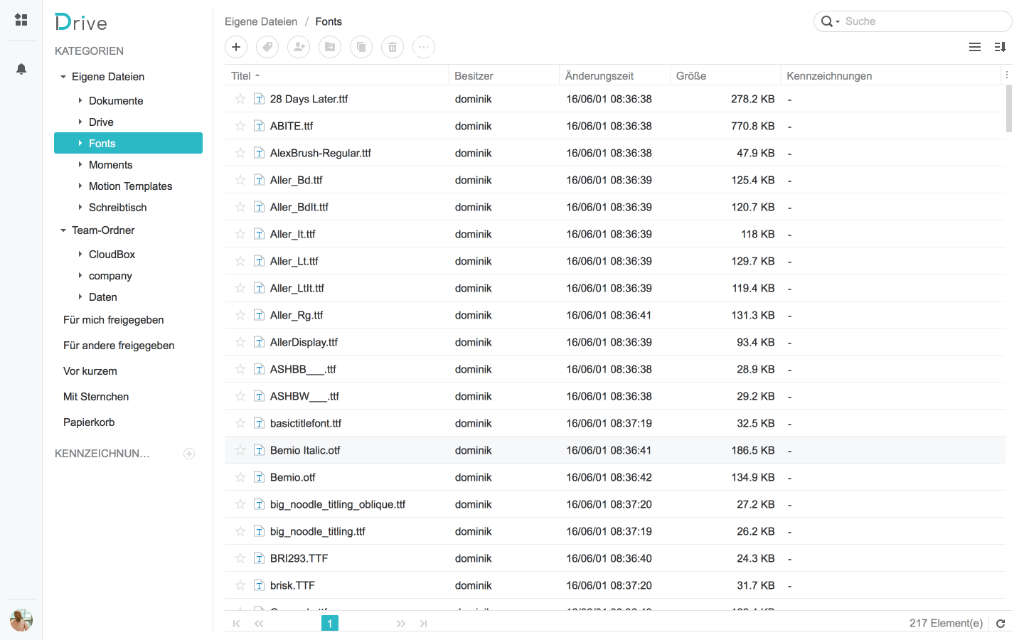Sort by the Besitzer column header
The image size is (1024, 640).
(x=473, y=76)
